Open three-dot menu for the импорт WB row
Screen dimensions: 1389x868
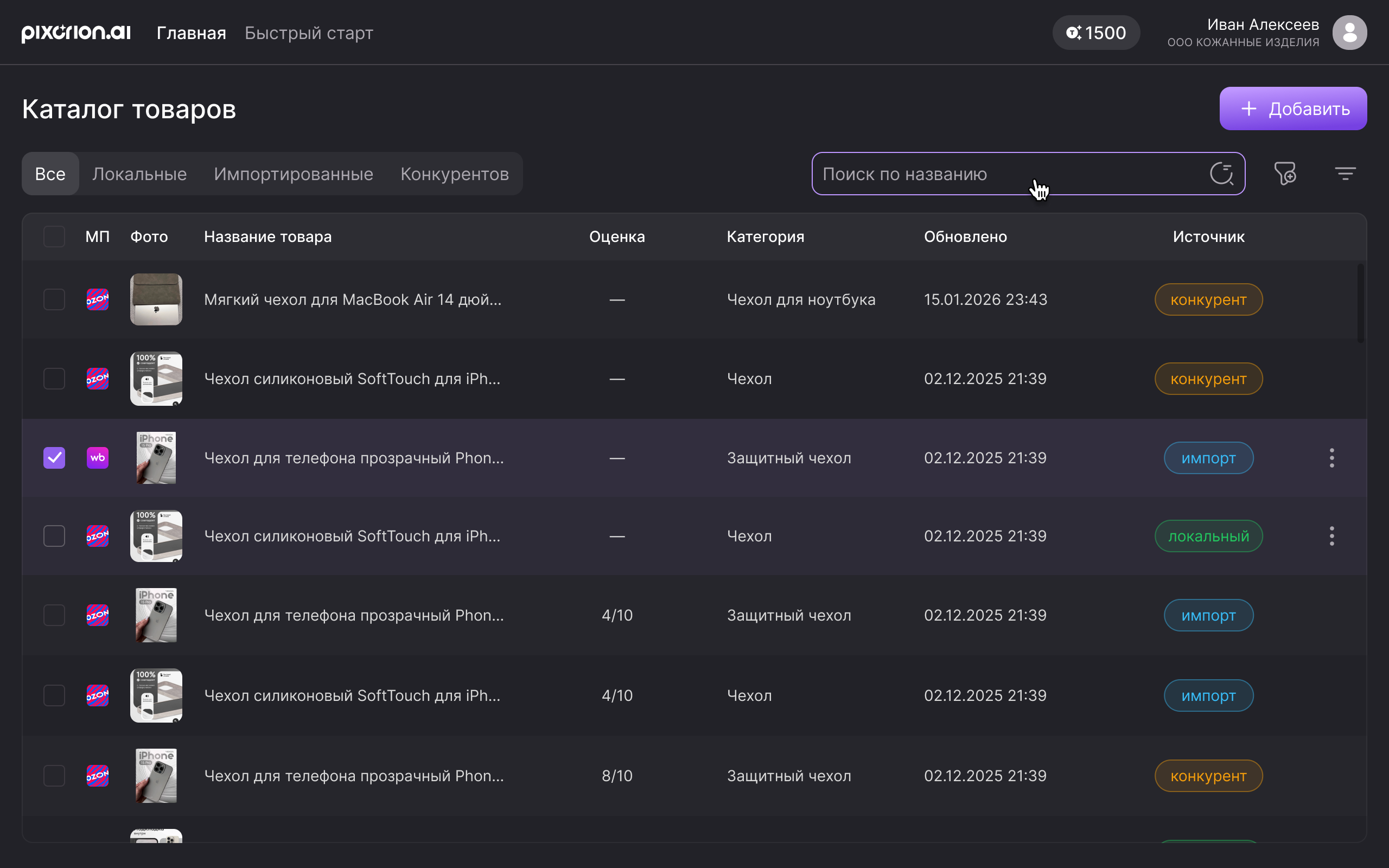(x=1331, y=457)
